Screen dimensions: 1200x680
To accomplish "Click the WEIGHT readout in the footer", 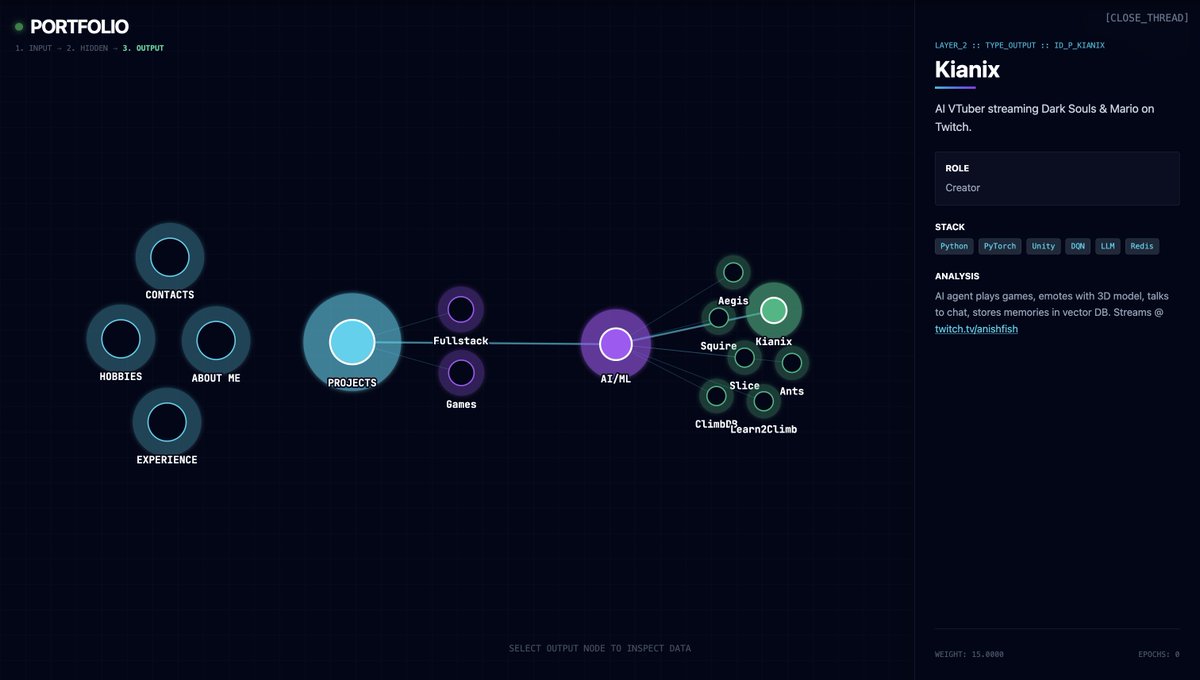I will pos(968,653).
